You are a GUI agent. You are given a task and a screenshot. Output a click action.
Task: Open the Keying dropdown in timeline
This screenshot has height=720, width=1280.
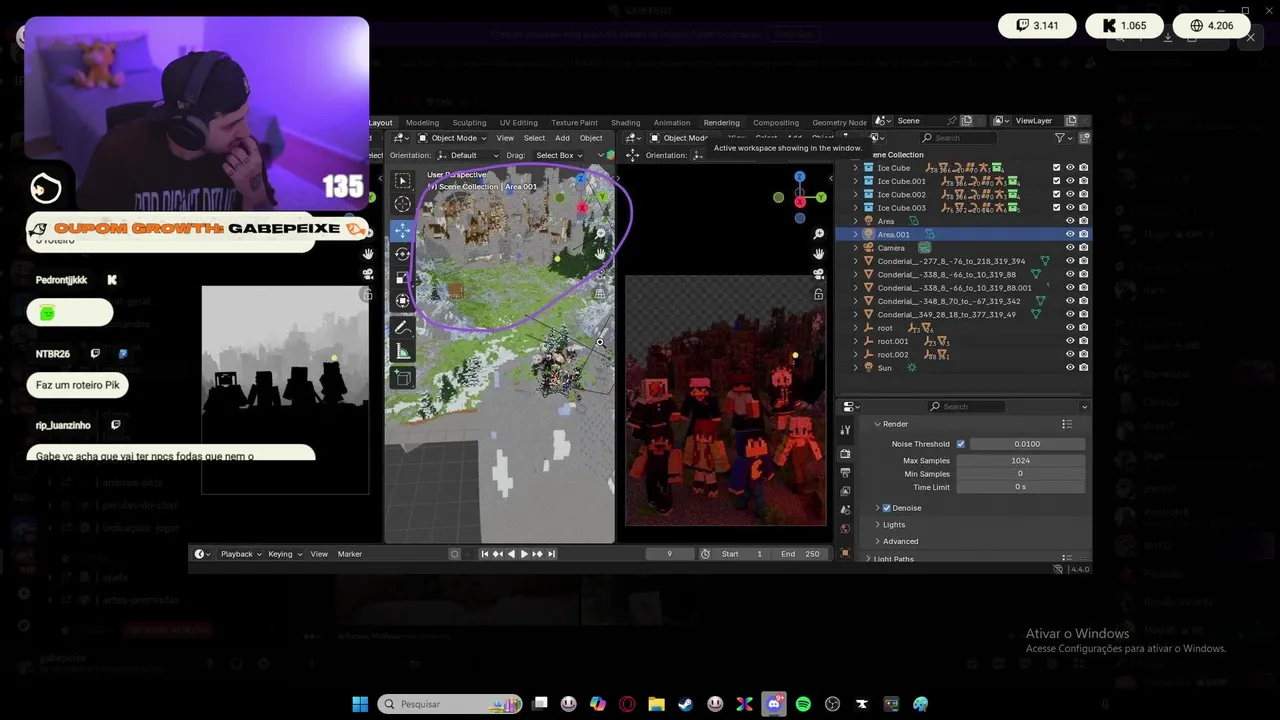(284, 554)
